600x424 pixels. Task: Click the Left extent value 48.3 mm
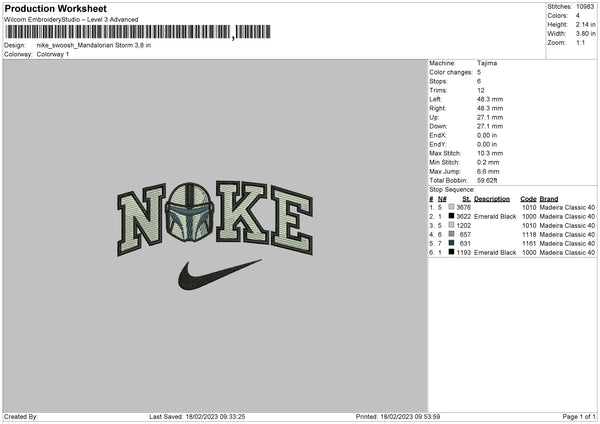pyautogui.click(x=490, y=99)
